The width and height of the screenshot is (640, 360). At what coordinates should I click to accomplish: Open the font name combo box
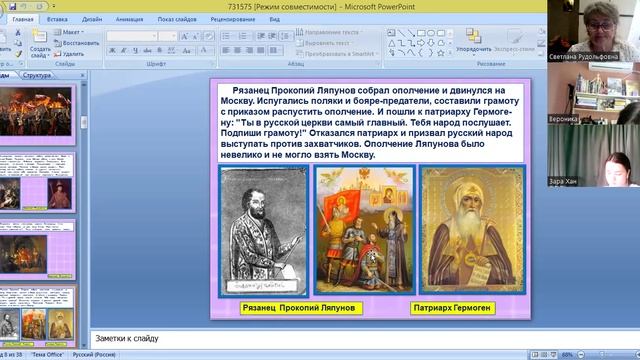point(132,36)
